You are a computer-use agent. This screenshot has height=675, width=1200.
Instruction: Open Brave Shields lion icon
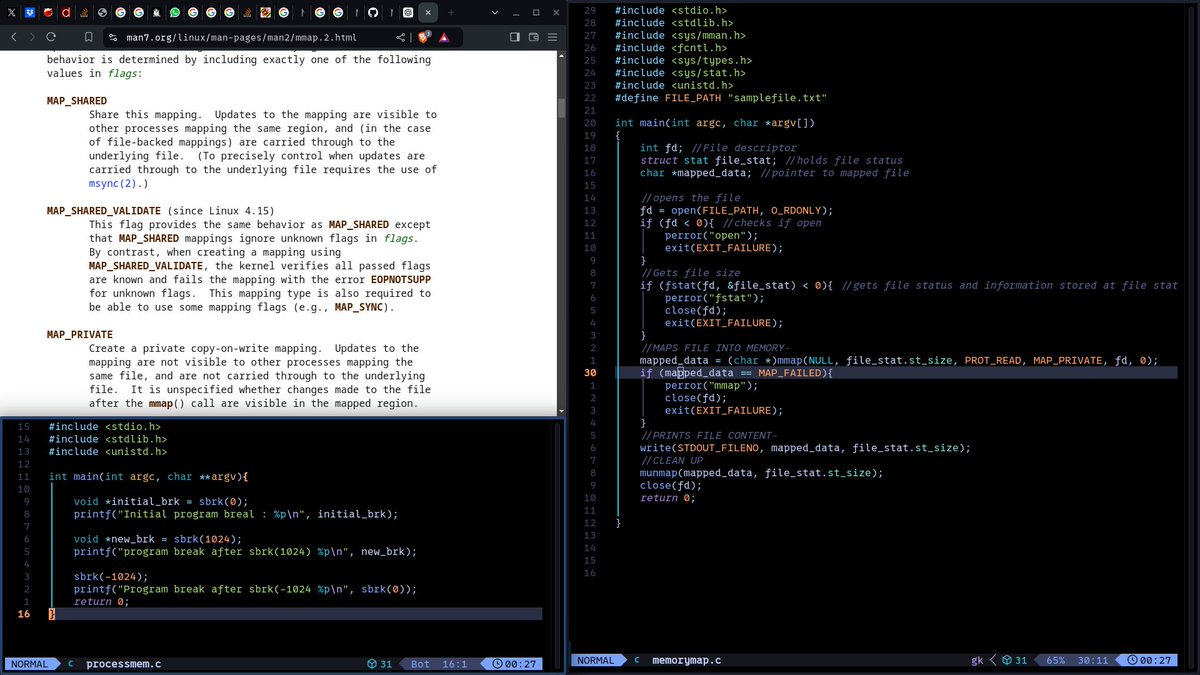(423, 37)
